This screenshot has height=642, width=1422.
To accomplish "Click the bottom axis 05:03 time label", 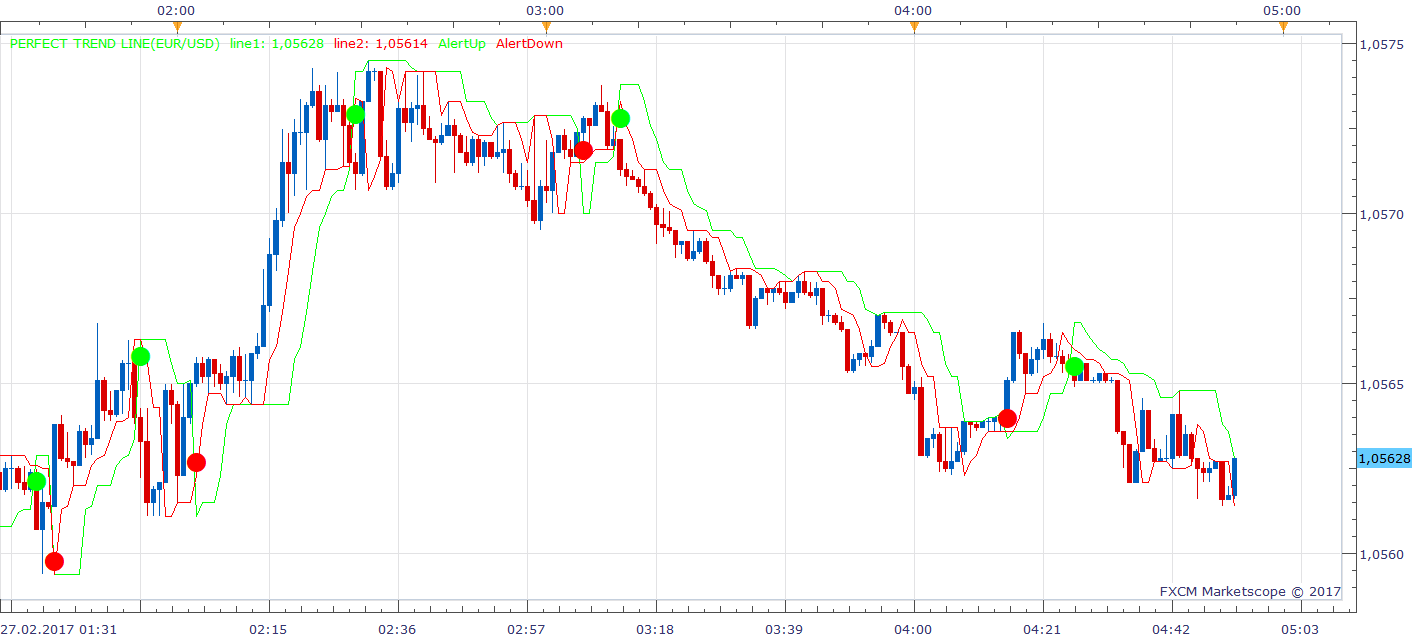I will tap(1300, 629).
